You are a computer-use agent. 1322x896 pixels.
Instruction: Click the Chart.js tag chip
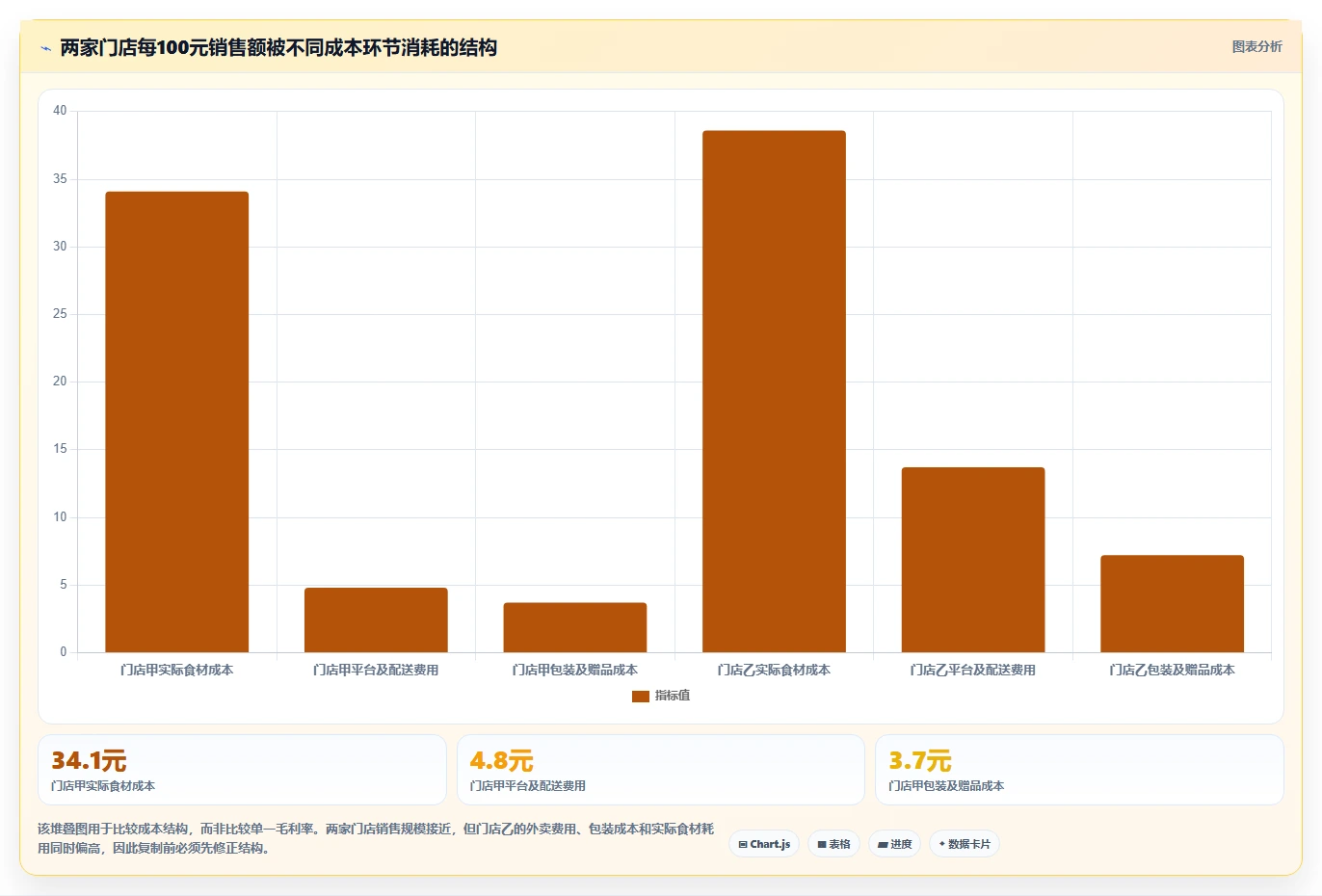click(764, 844)
